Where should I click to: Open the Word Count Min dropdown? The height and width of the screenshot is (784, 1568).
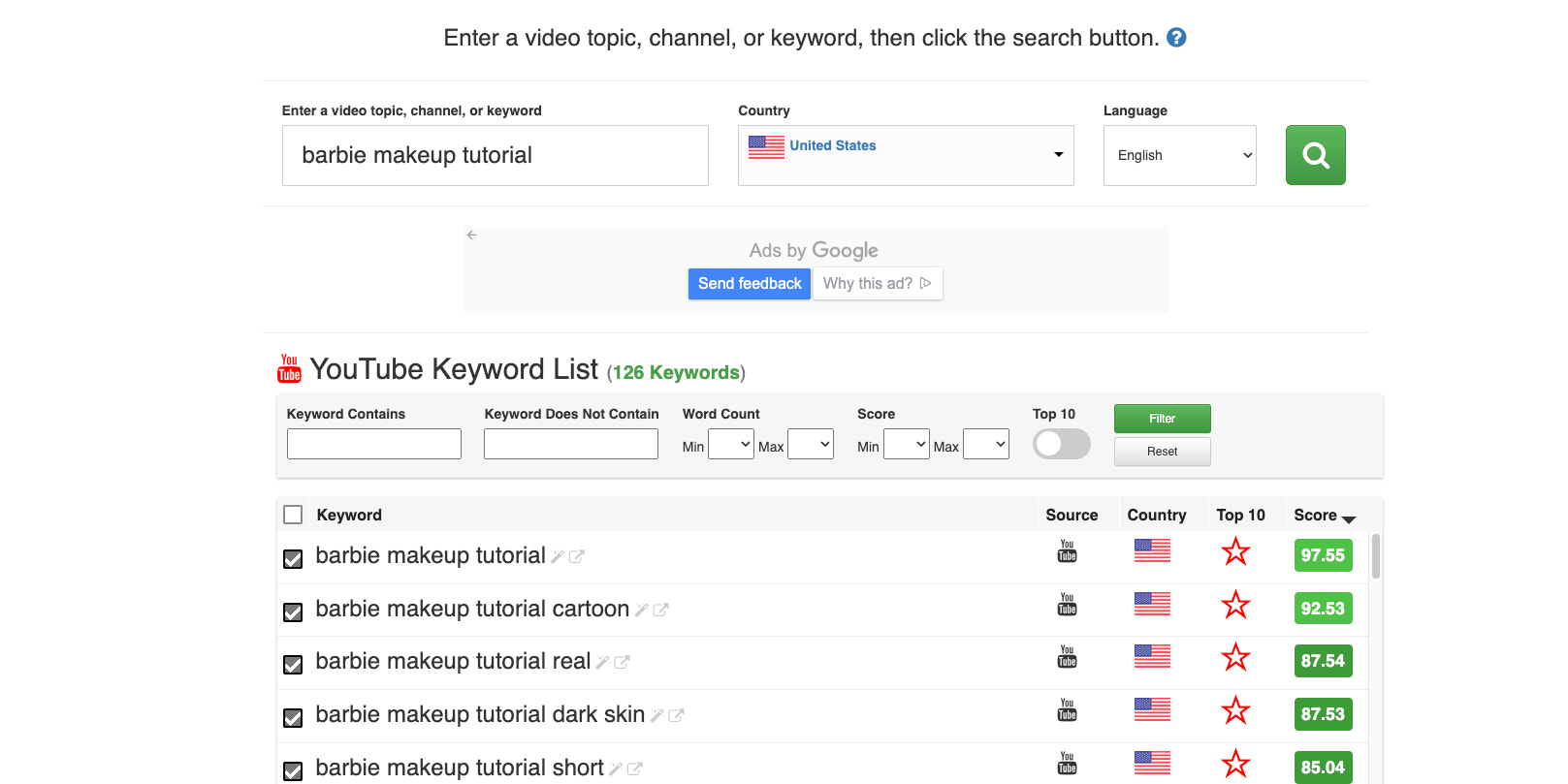pyautogui.click(x=731, y=444)
